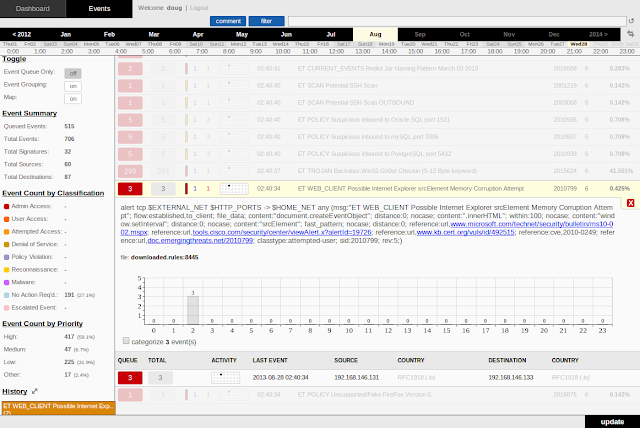This screenshot has height=428, width=640.
Task: Focus the filter text input field
Action: point(457,21)
